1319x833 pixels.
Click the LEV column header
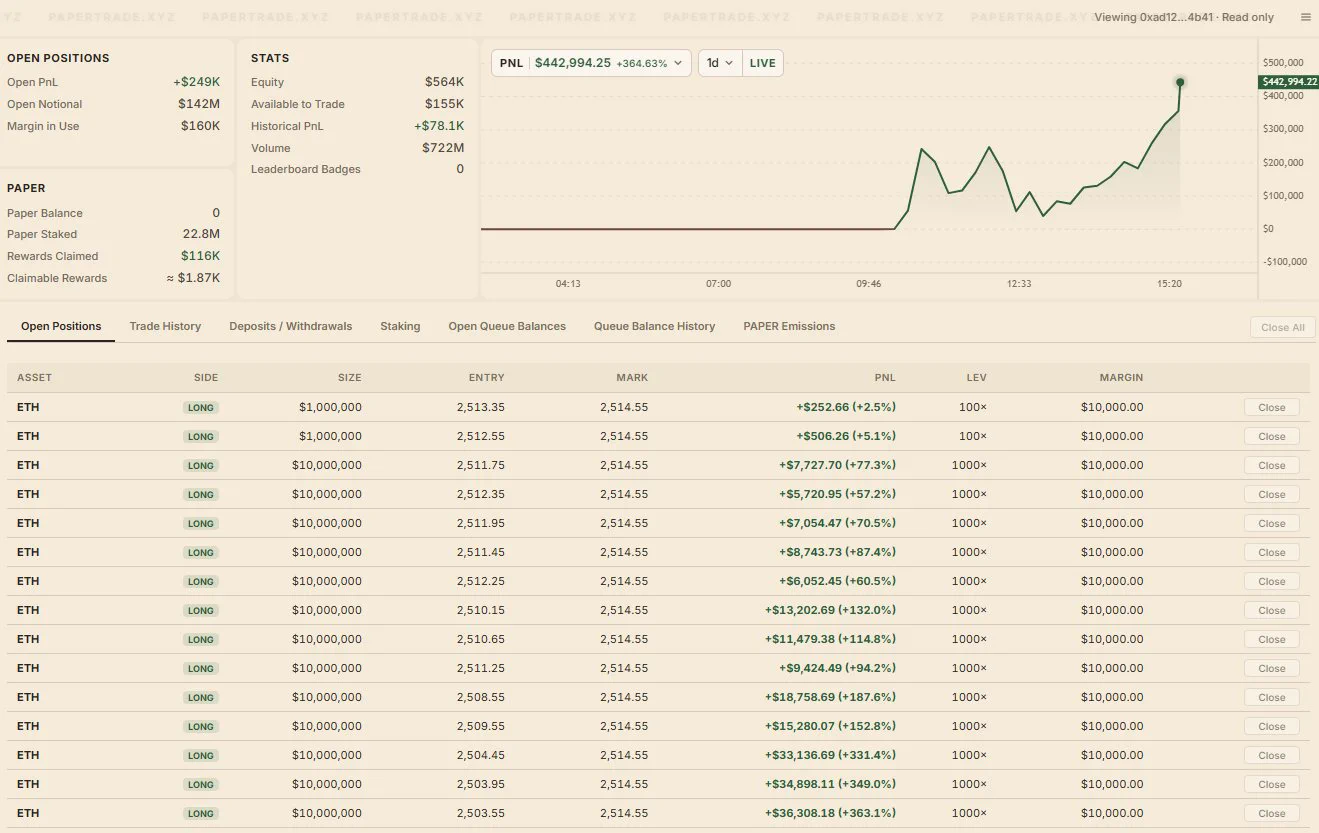click(977, 378)
